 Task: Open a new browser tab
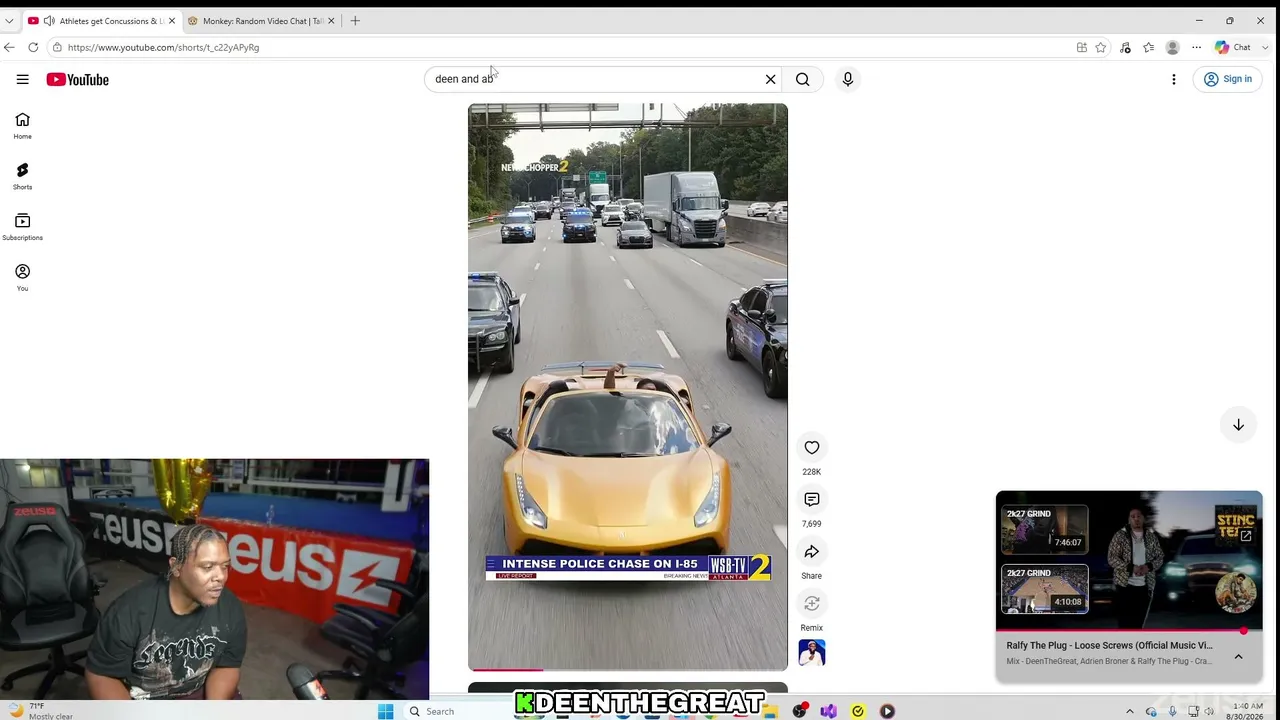coord(355,20)
